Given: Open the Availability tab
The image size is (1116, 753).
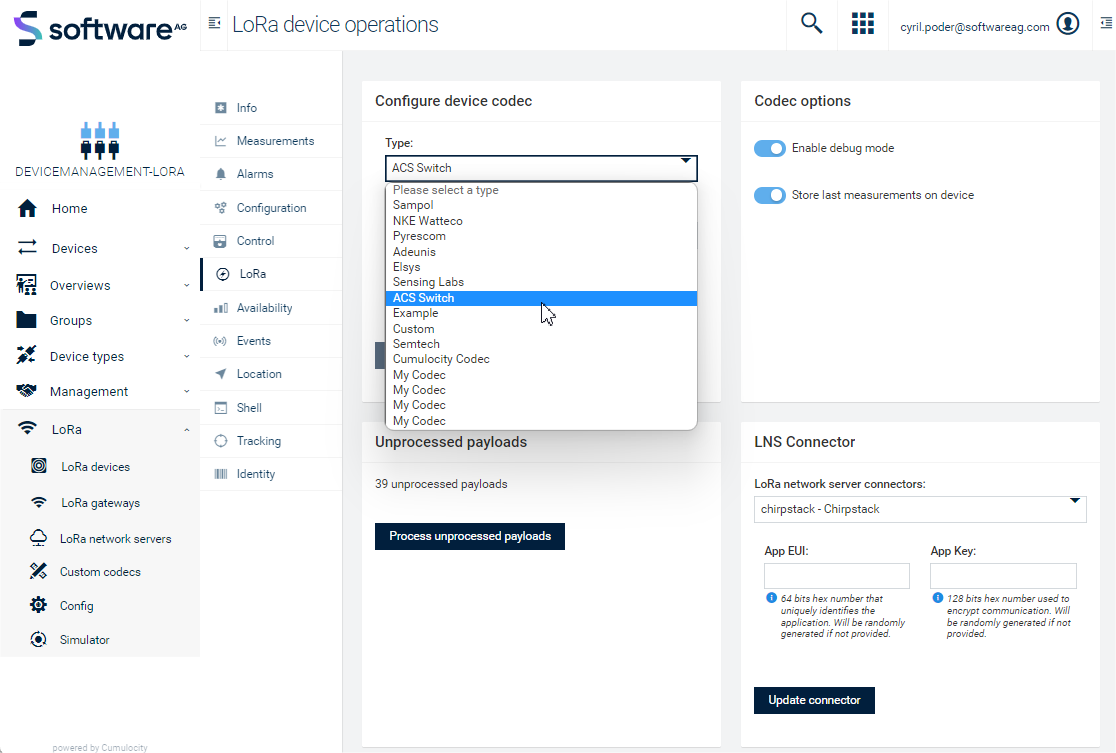Looking at the screenshot, I should click(271, 307).
